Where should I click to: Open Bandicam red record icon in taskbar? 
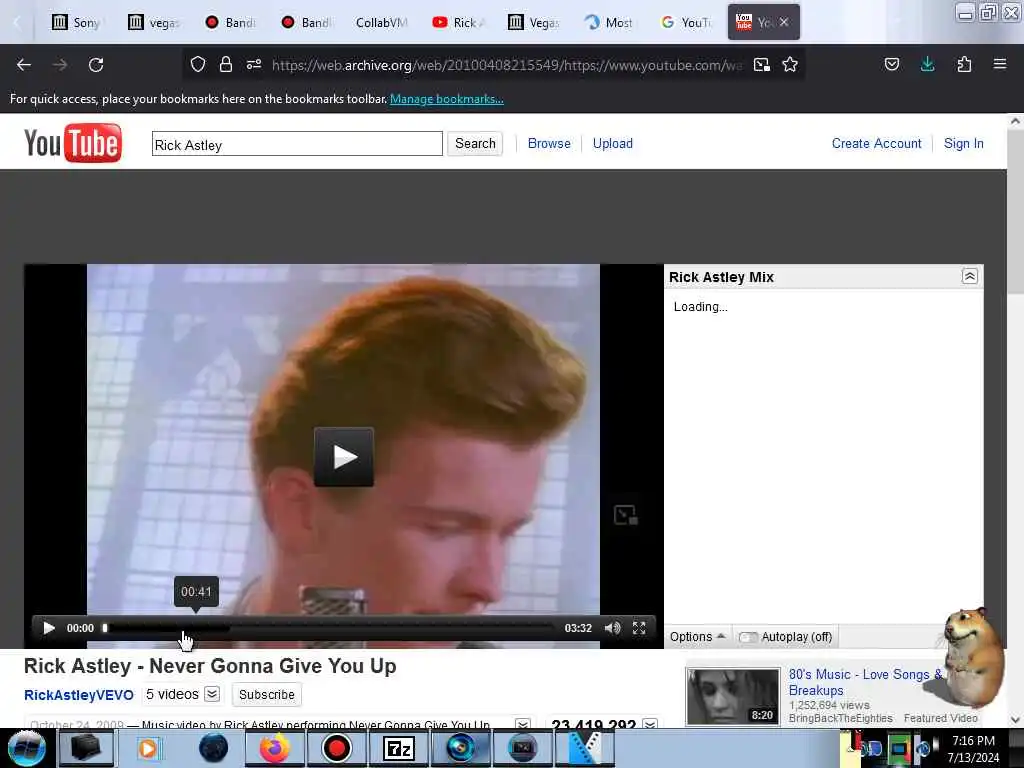point(337,748)
